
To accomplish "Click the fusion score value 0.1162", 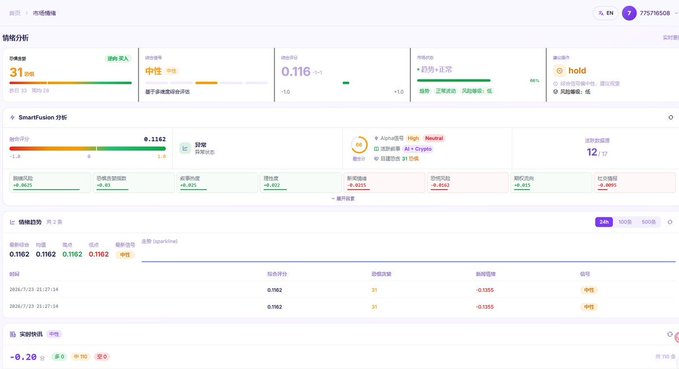I will click(155, 139).
